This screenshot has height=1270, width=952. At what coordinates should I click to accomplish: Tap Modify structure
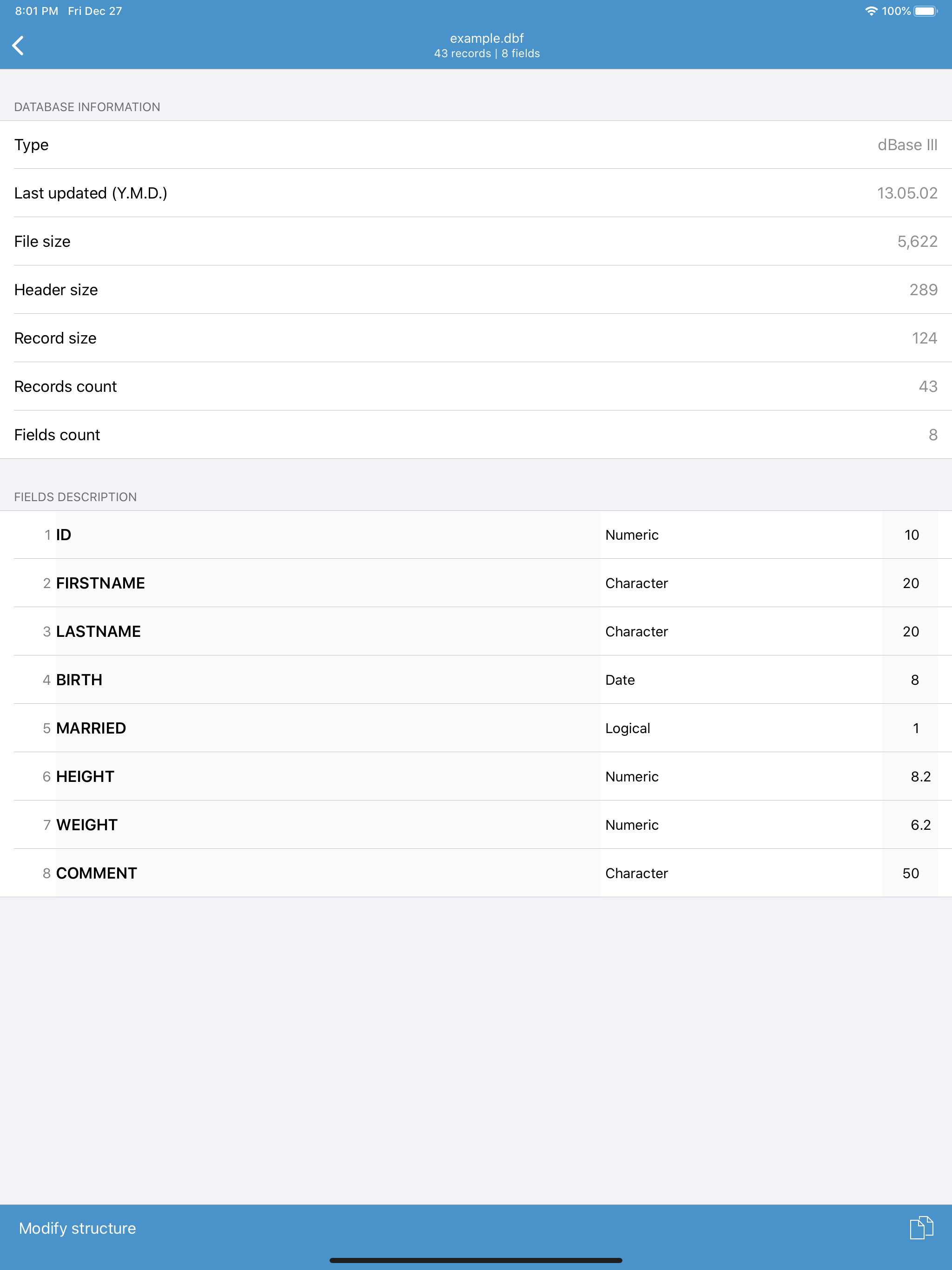coord(77,1228)
